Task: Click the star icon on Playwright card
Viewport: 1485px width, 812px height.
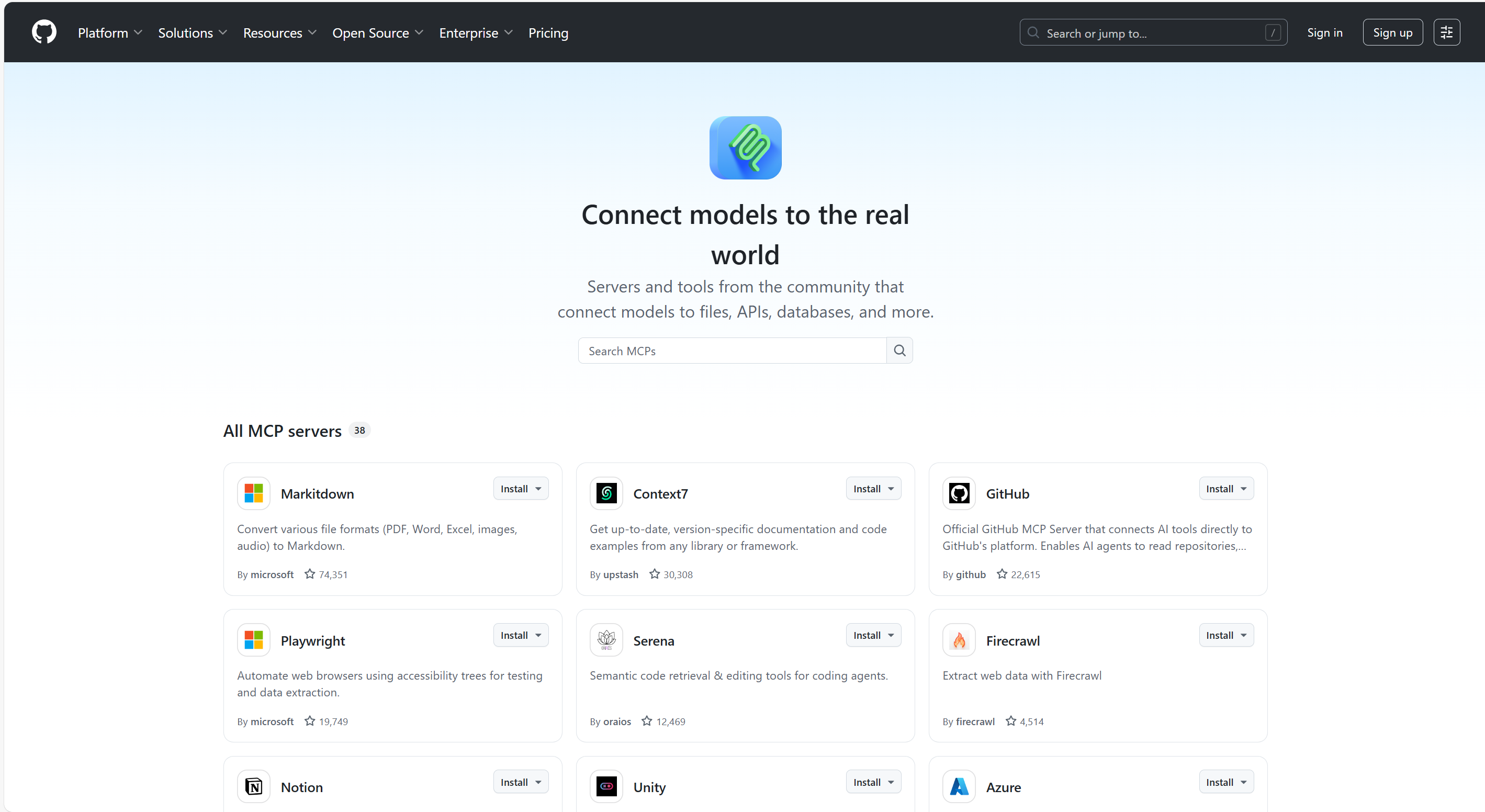Action: tap(310, 721)
